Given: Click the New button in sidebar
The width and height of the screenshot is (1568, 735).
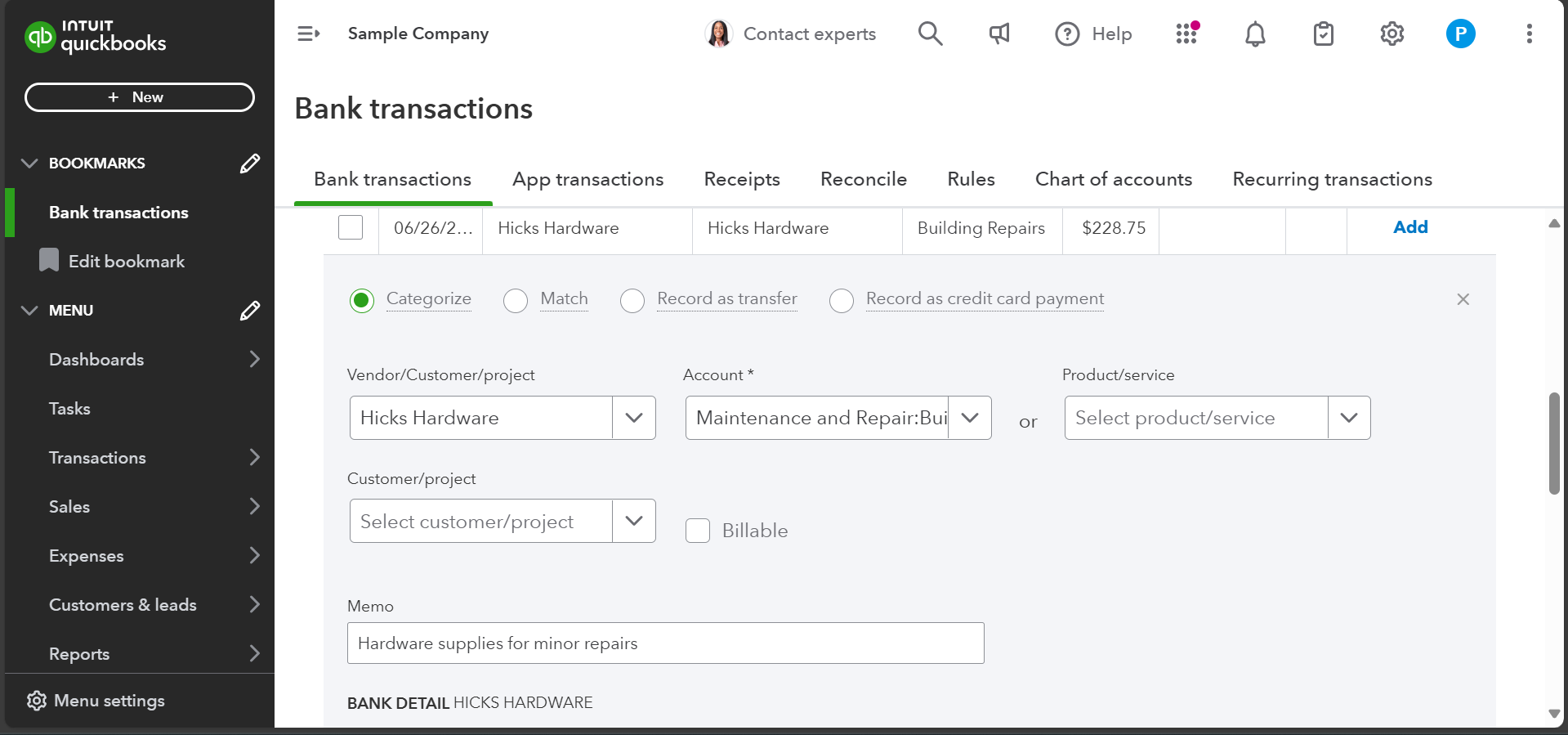Looking at the screenshot, I should pos(140,97).
